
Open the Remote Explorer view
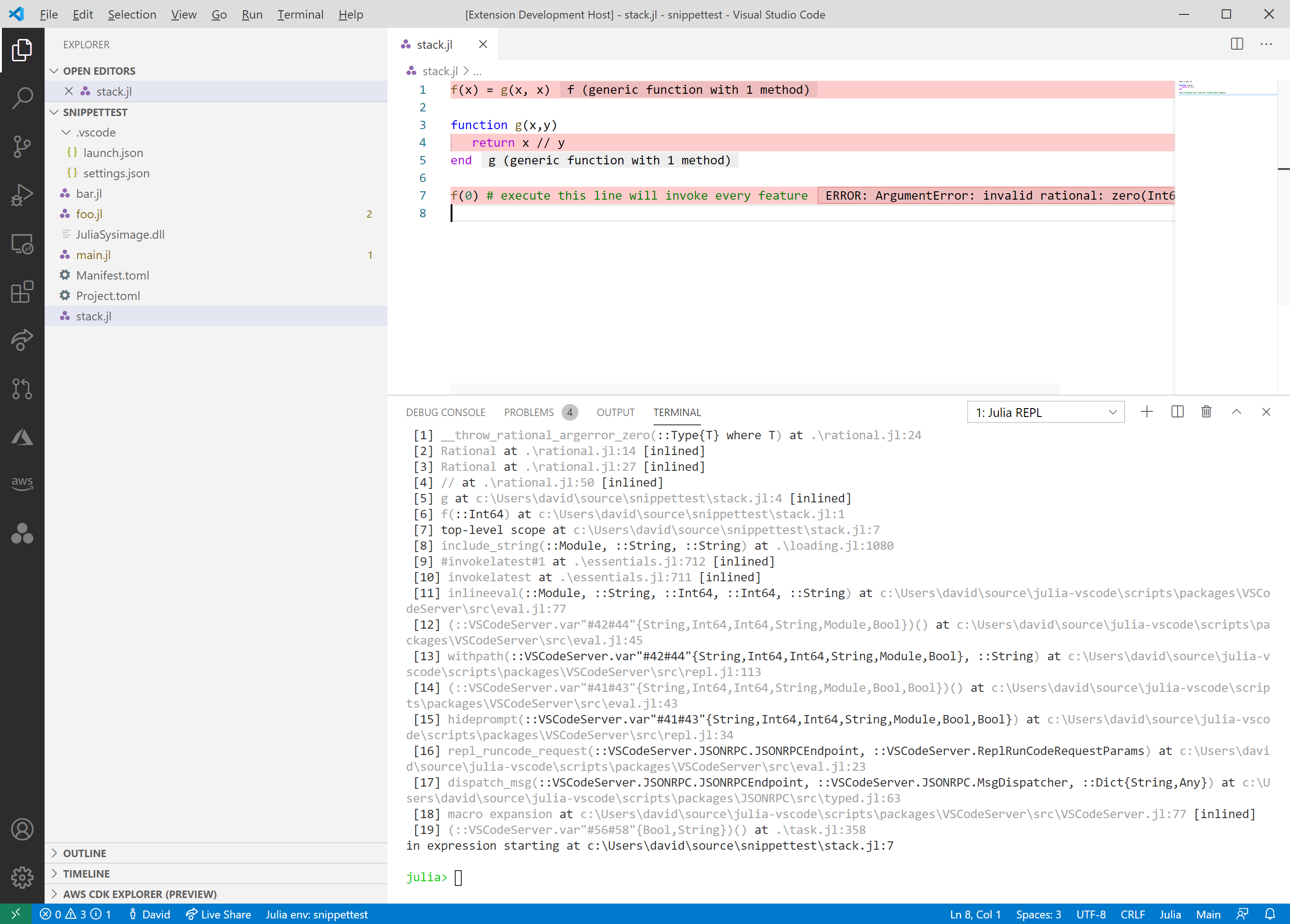22,243
